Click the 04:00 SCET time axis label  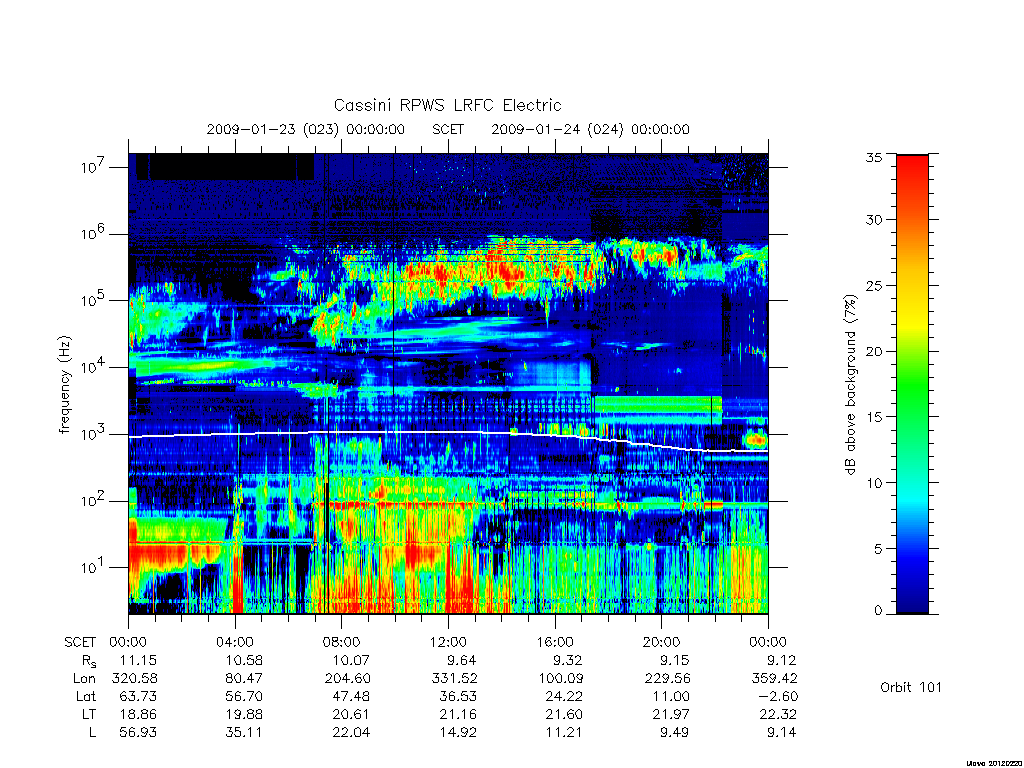234,642
